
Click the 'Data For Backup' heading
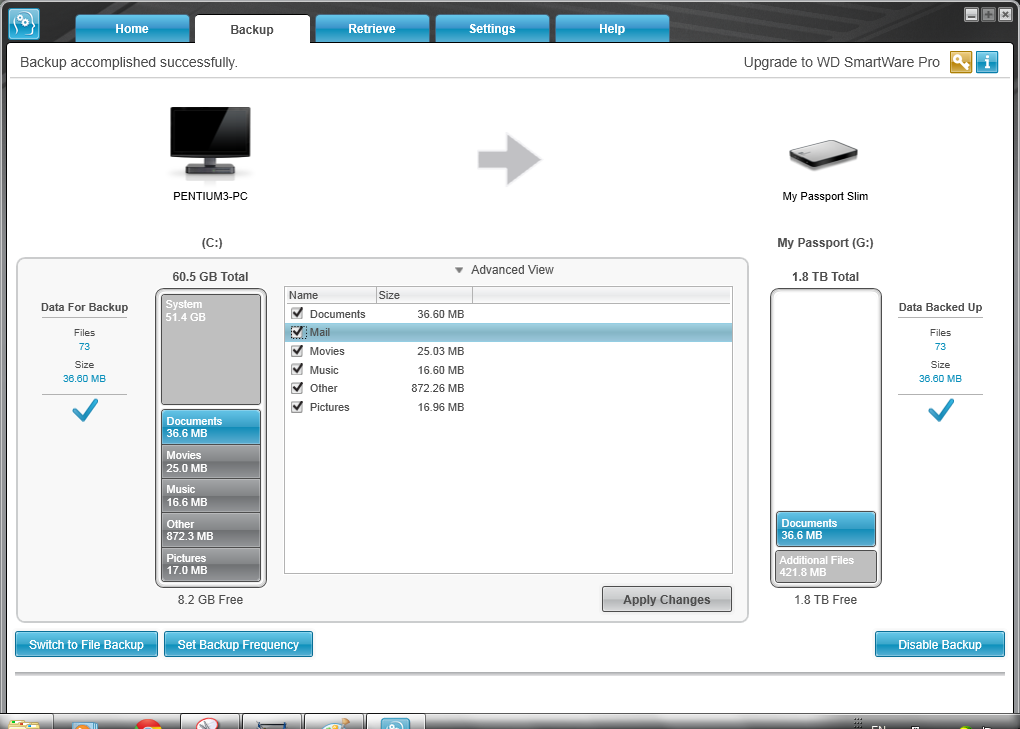85,307
